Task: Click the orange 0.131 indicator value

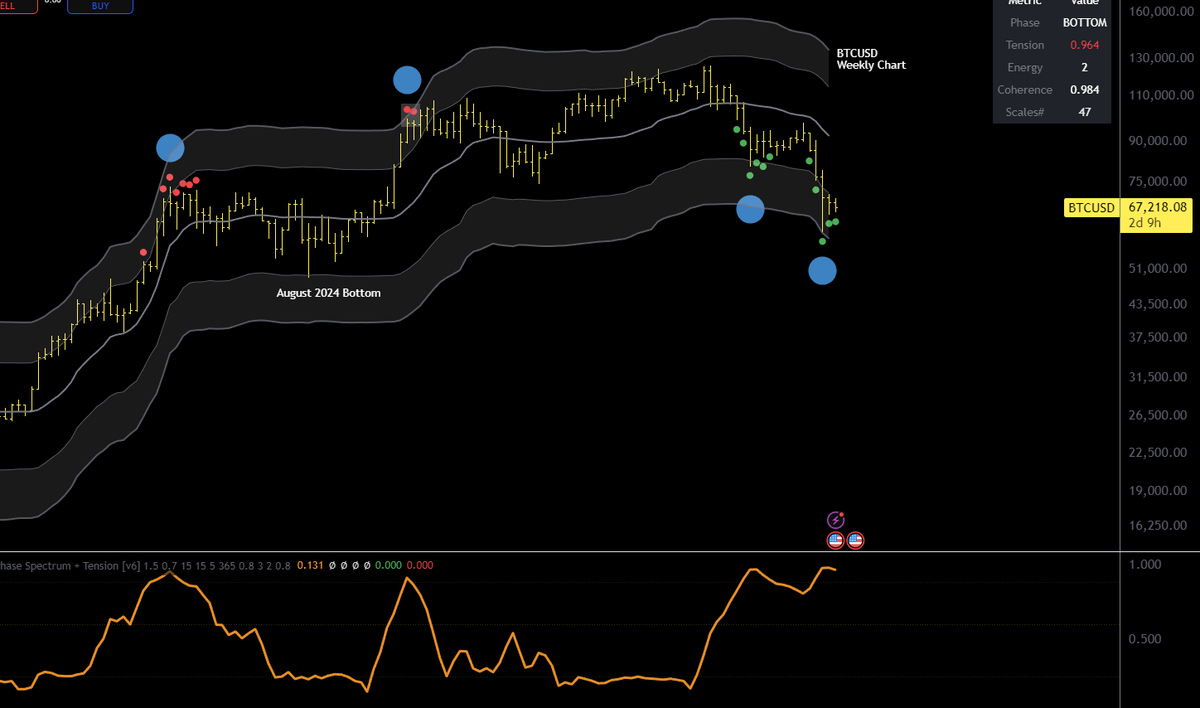Action: click(x=310, y=565)
